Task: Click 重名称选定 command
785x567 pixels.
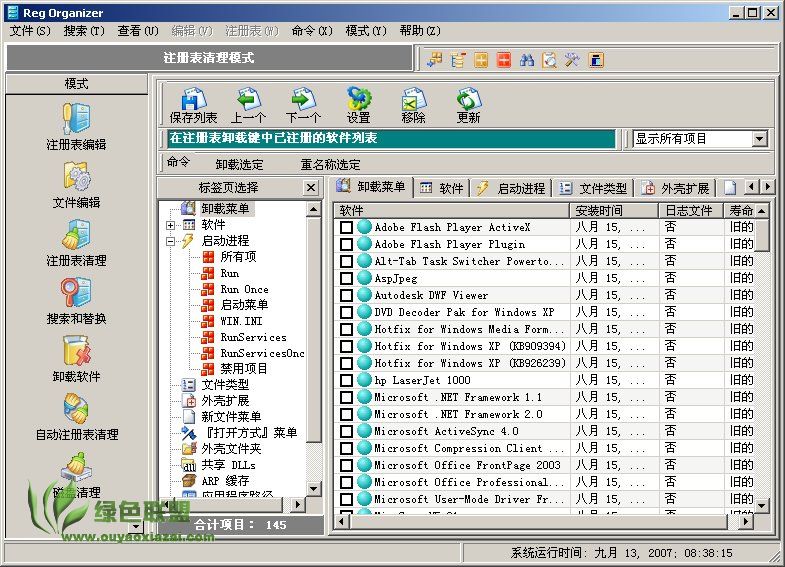Action: (330, 165)
